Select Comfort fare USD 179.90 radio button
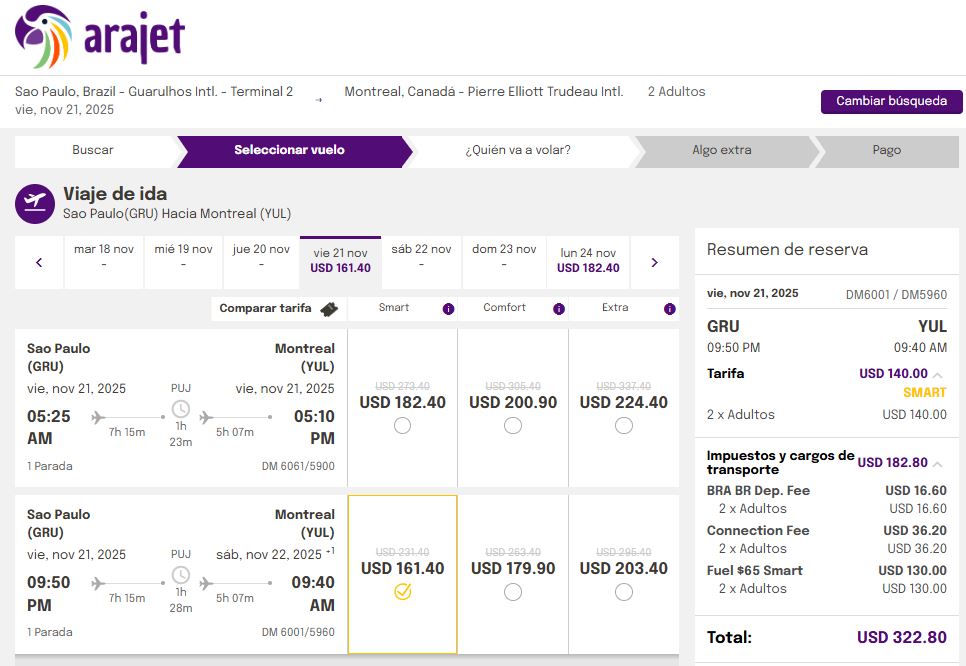The image size is (966, 666). [513, 591]
